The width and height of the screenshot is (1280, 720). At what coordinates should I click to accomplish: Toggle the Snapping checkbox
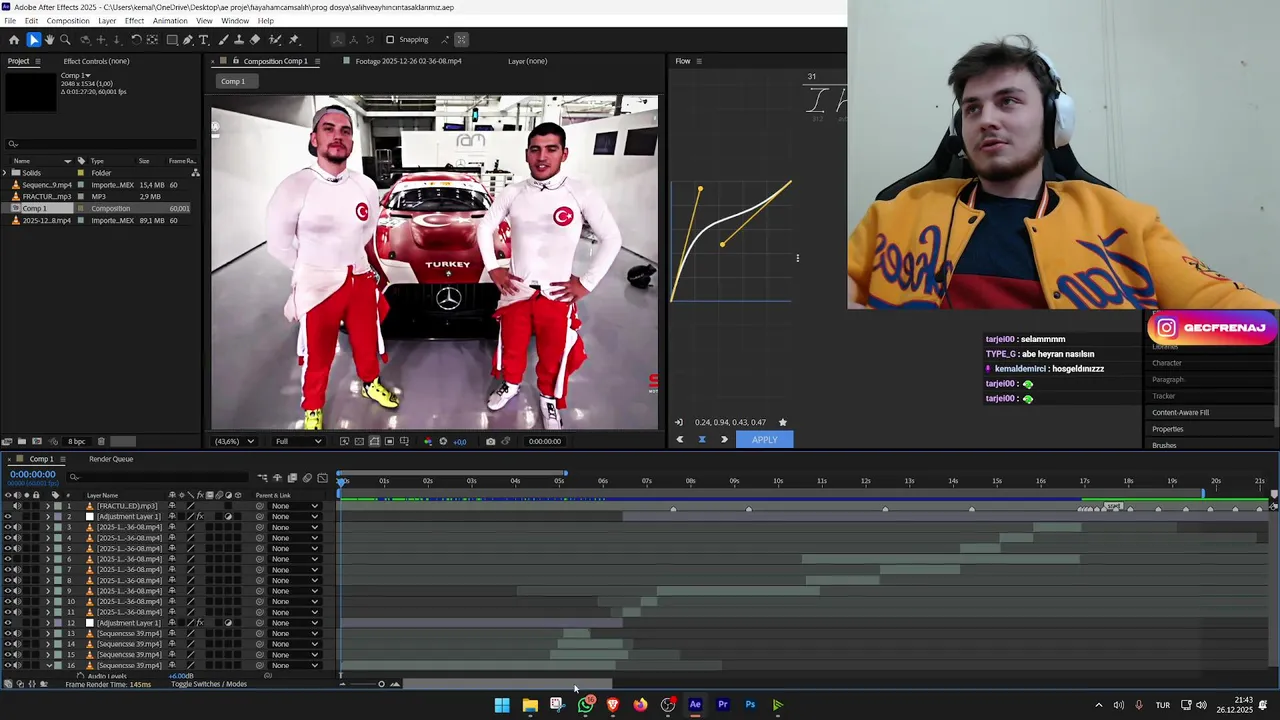click(x=390, y=40)
